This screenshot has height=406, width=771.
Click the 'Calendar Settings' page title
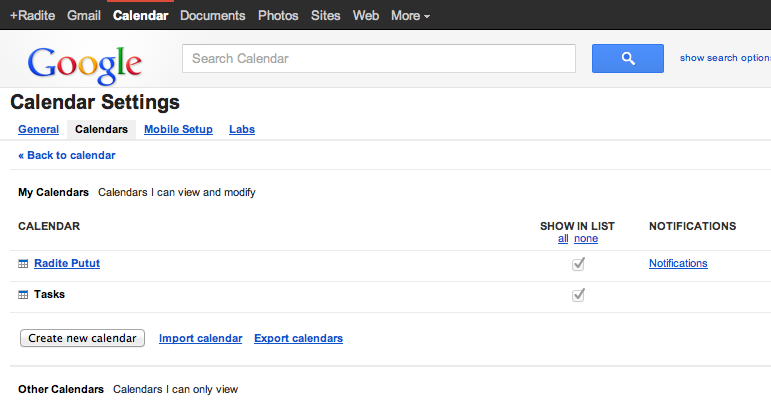(95, 102)
